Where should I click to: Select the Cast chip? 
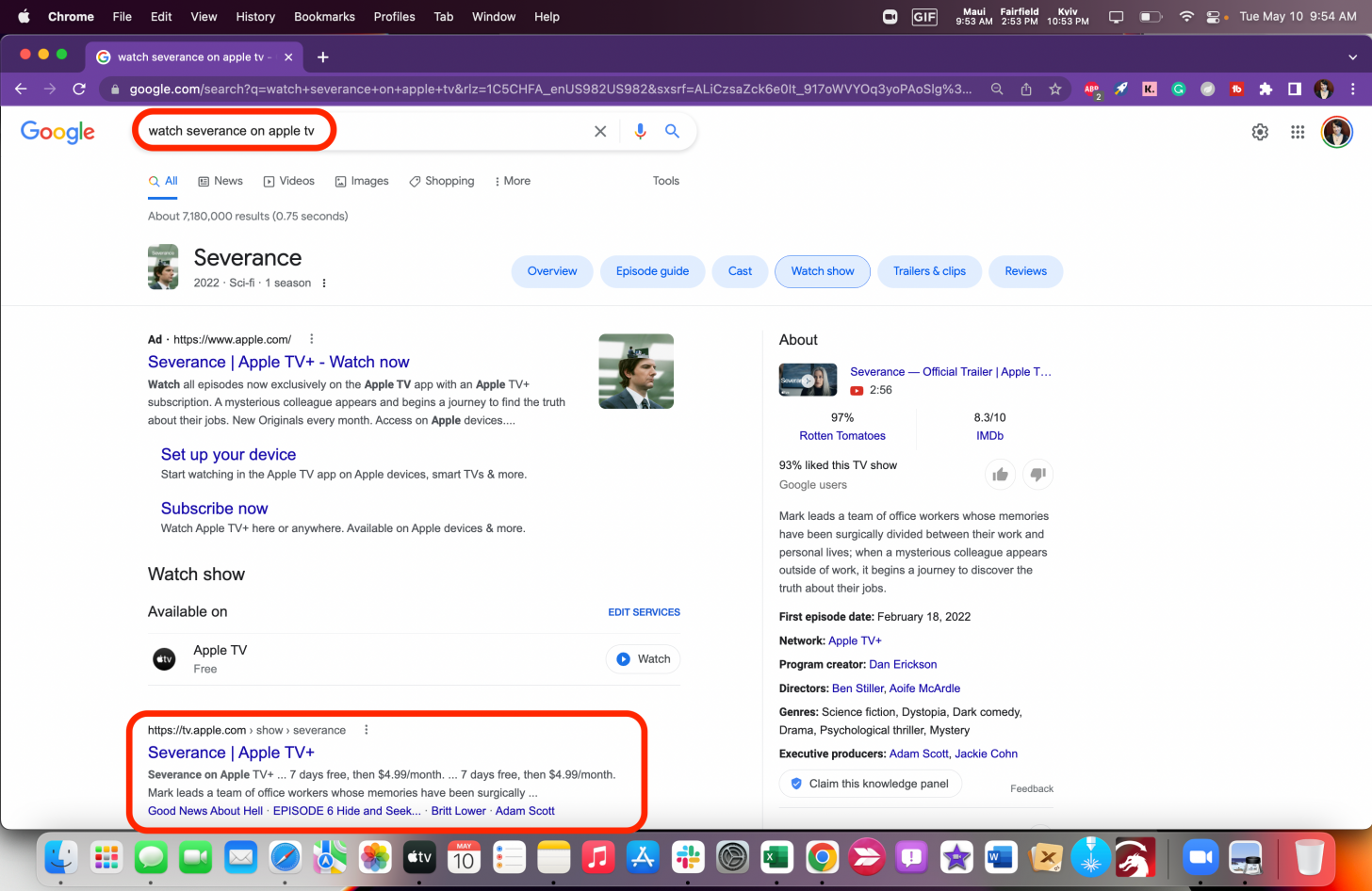click(x=740, y=271)
